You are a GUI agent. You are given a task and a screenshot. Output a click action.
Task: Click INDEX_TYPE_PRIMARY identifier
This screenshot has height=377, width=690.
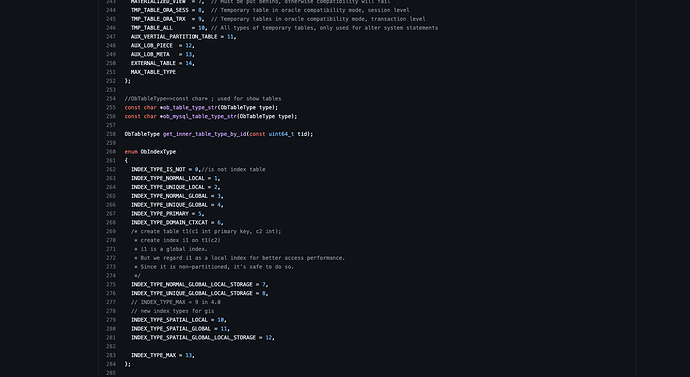tap(160, 214)
